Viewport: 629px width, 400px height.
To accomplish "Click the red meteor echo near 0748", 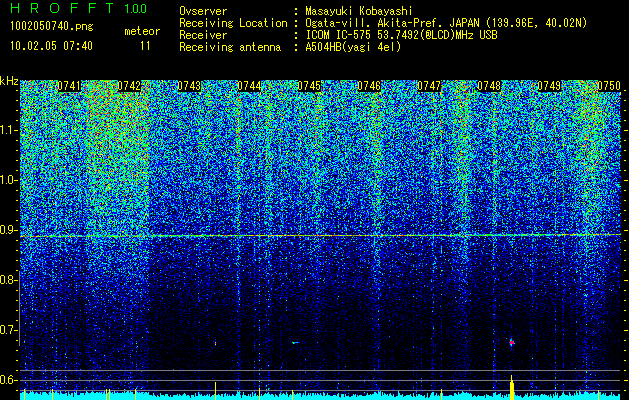I will tap(511, 342).
